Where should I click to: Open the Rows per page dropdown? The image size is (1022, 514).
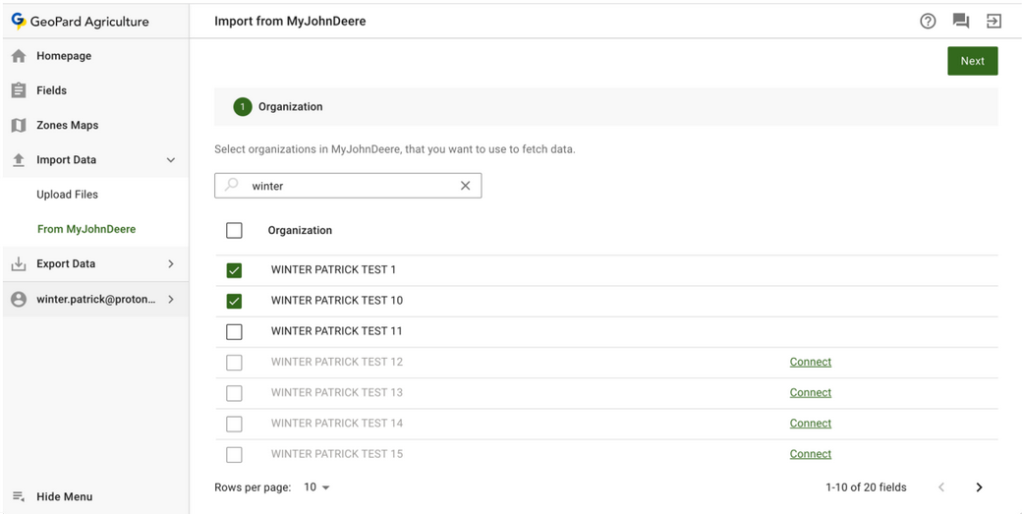click(317, 487)
